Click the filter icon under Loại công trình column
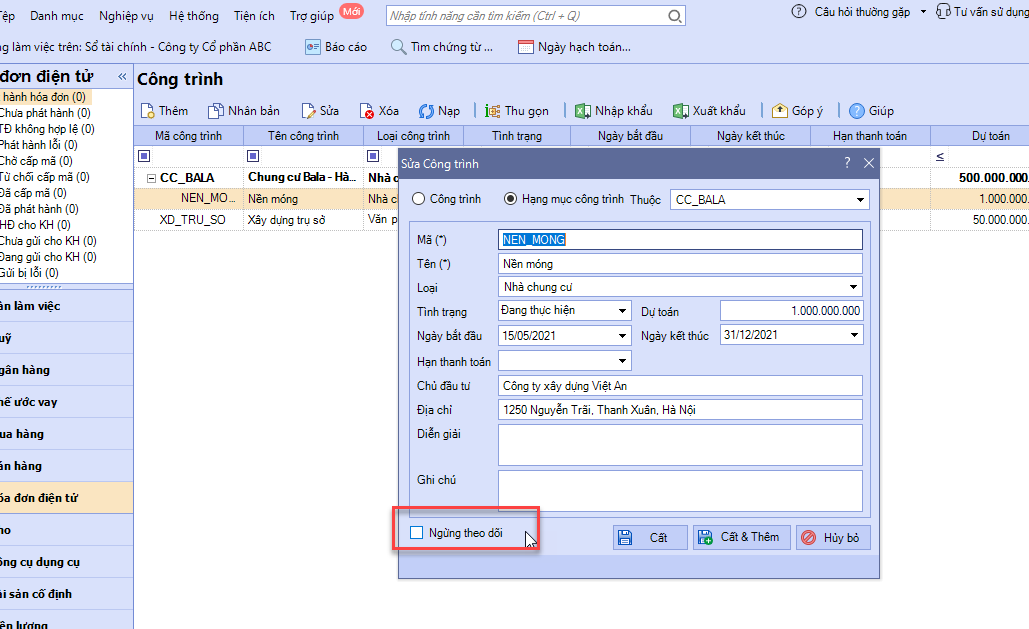The width and height of the screenshot is (1029, 629). [373, 156]
